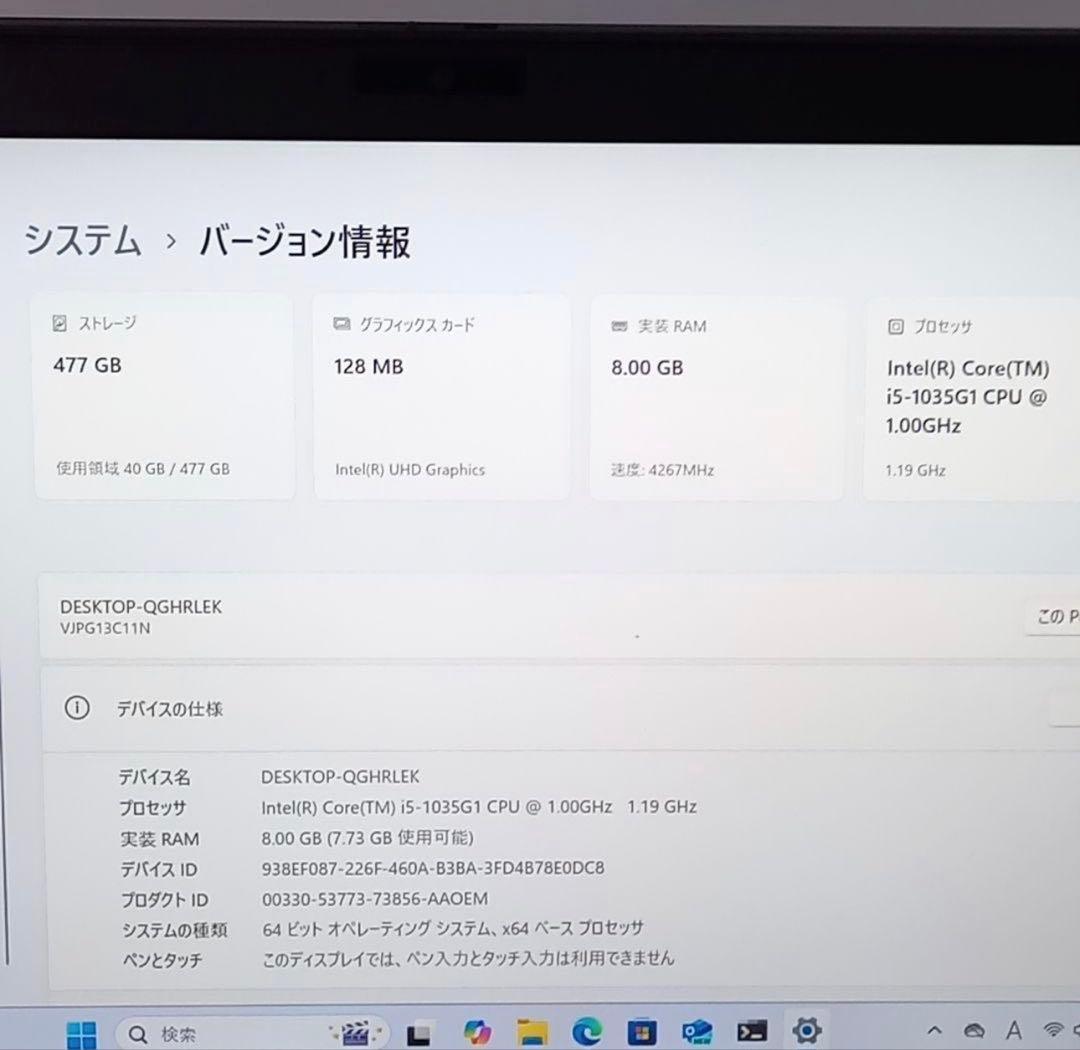Expand hidden icons with the tray chevron
Screen dimensions: 1080x1050
tap(935, 1030)
